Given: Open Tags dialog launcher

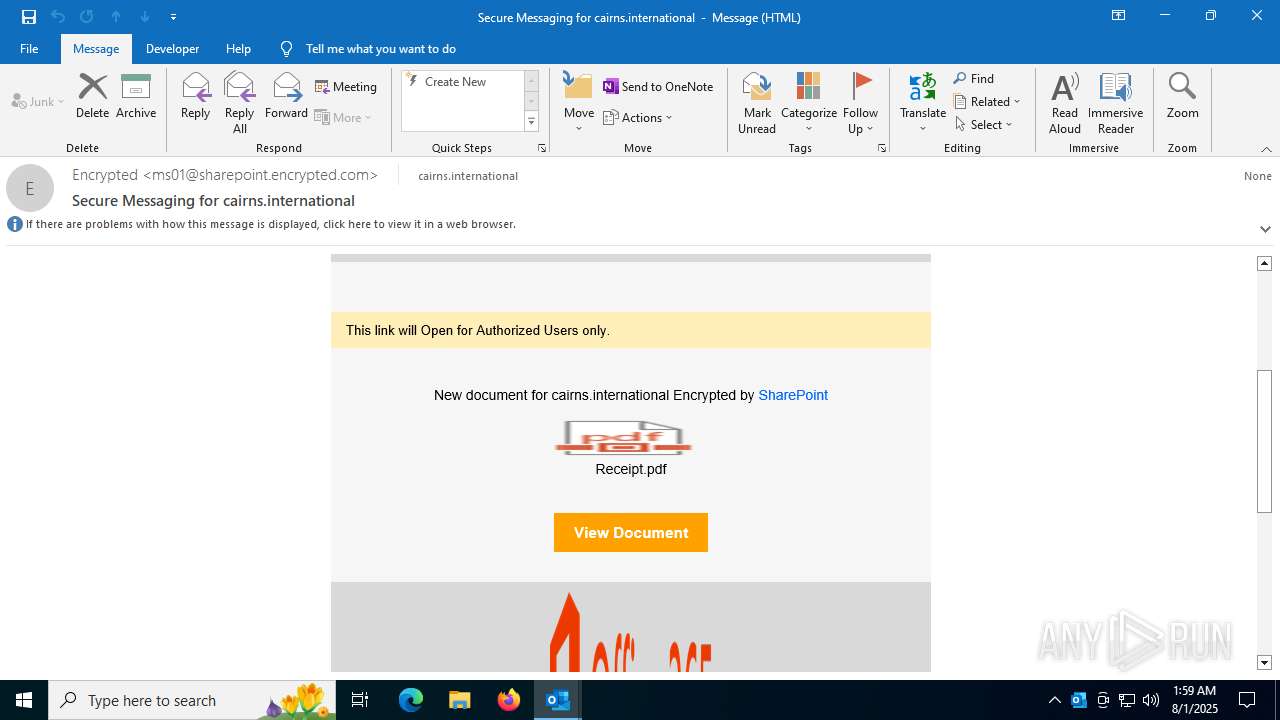Looking at the screenshot, I should pyautogui.click(x=882, y=148).
